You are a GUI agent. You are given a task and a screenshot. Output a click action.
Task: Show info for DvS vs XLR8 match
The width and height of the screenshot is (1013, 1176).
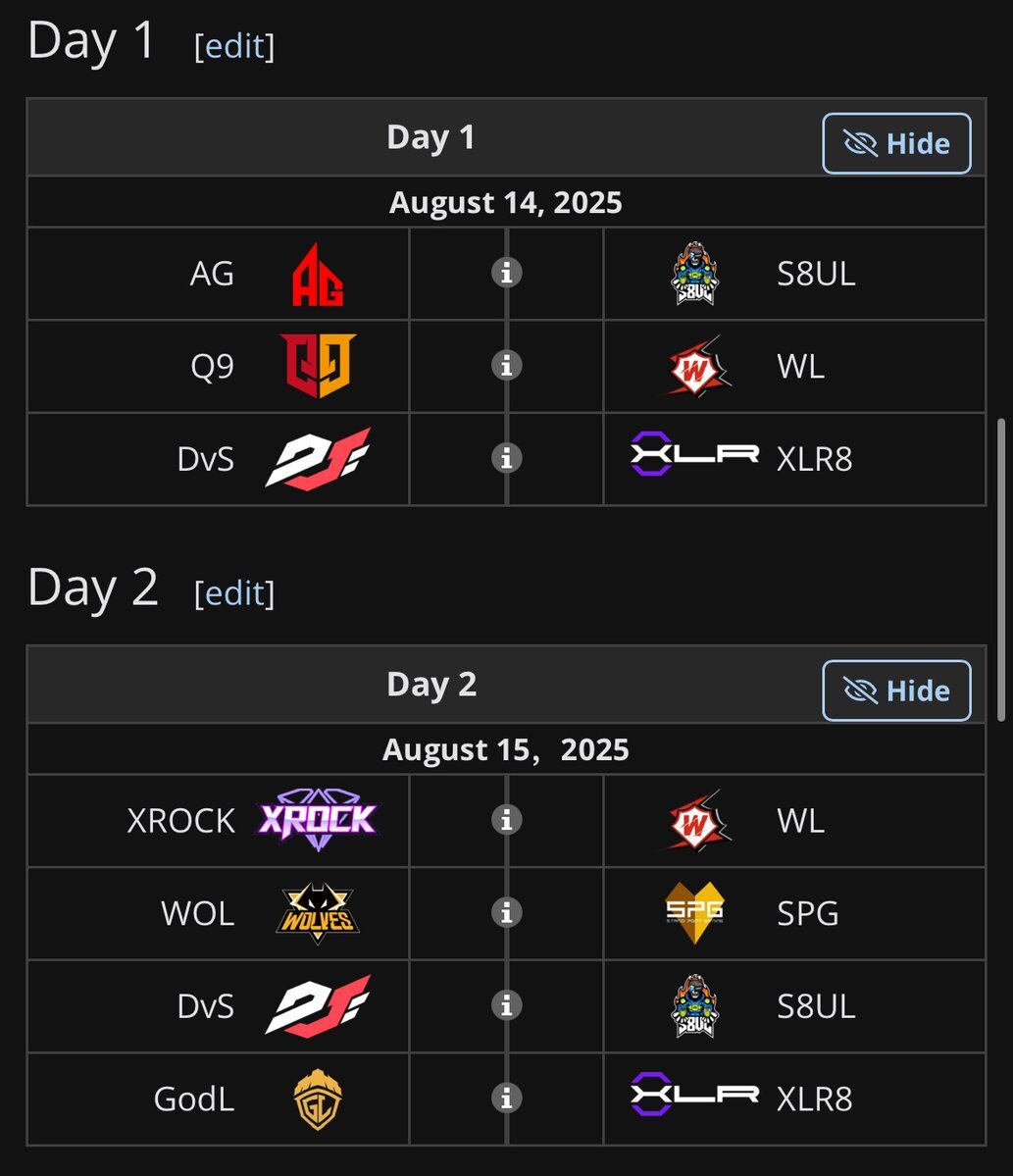507,457
